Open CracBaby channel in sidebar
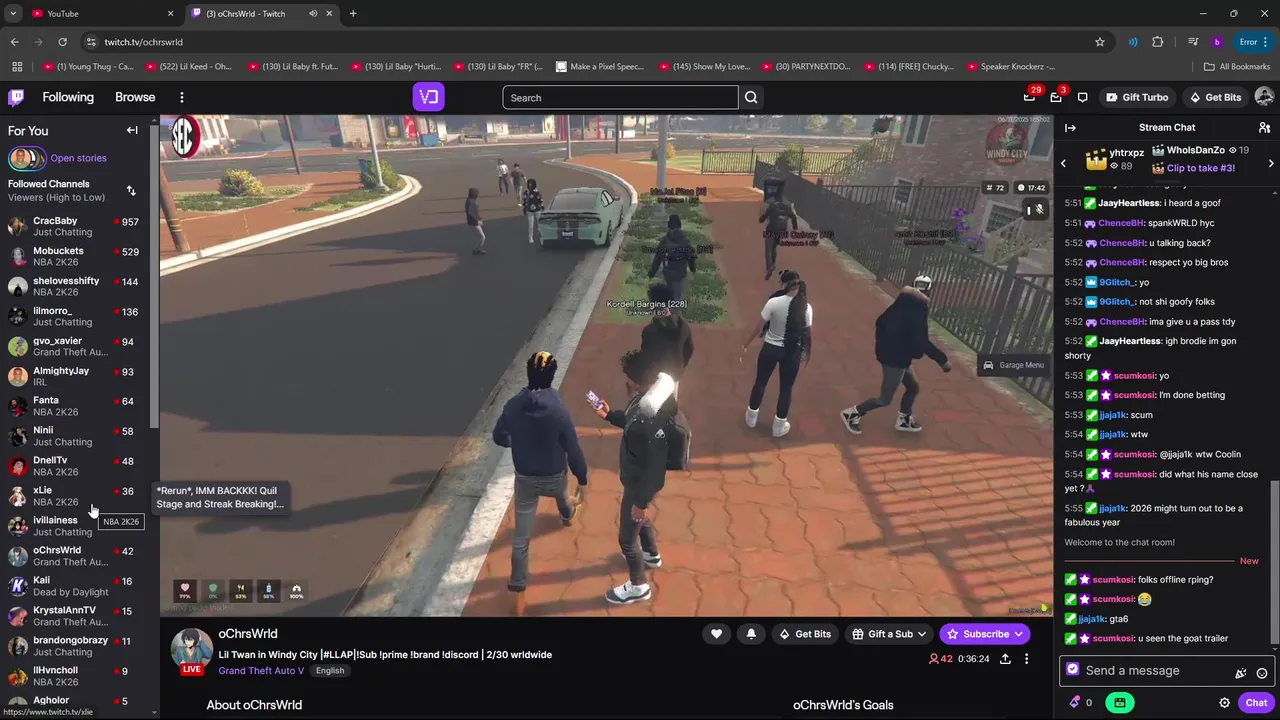The width and height of the screenshot is (1280, 720). click(76, 226)
